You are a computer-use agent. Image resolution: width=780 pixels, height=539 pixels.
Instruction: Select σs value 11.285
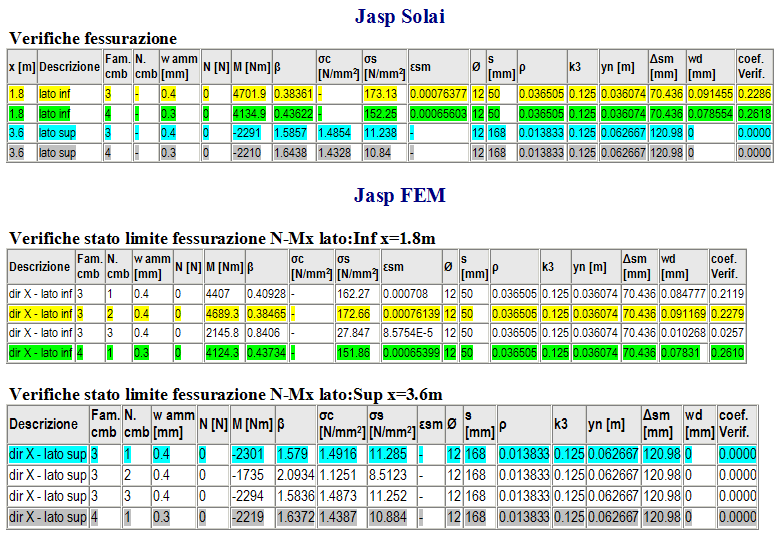click(388, 454)
